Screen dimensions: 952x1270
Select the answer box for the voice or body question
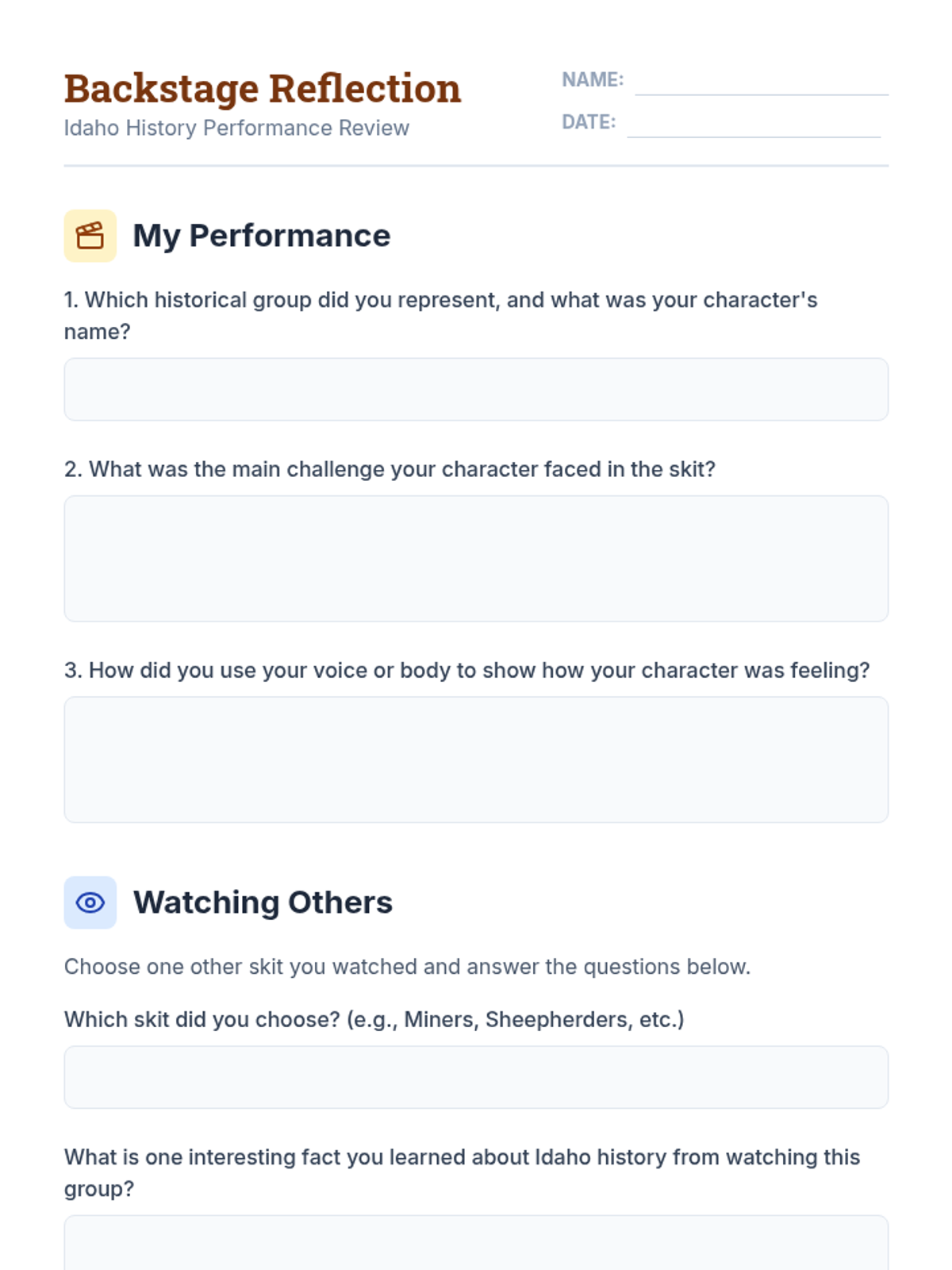point(476,760)
